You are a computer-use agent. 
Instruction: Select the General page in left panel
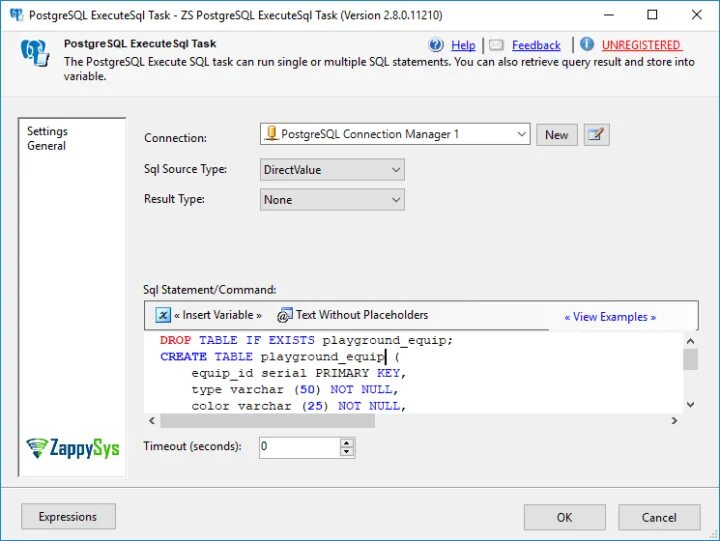46,146
